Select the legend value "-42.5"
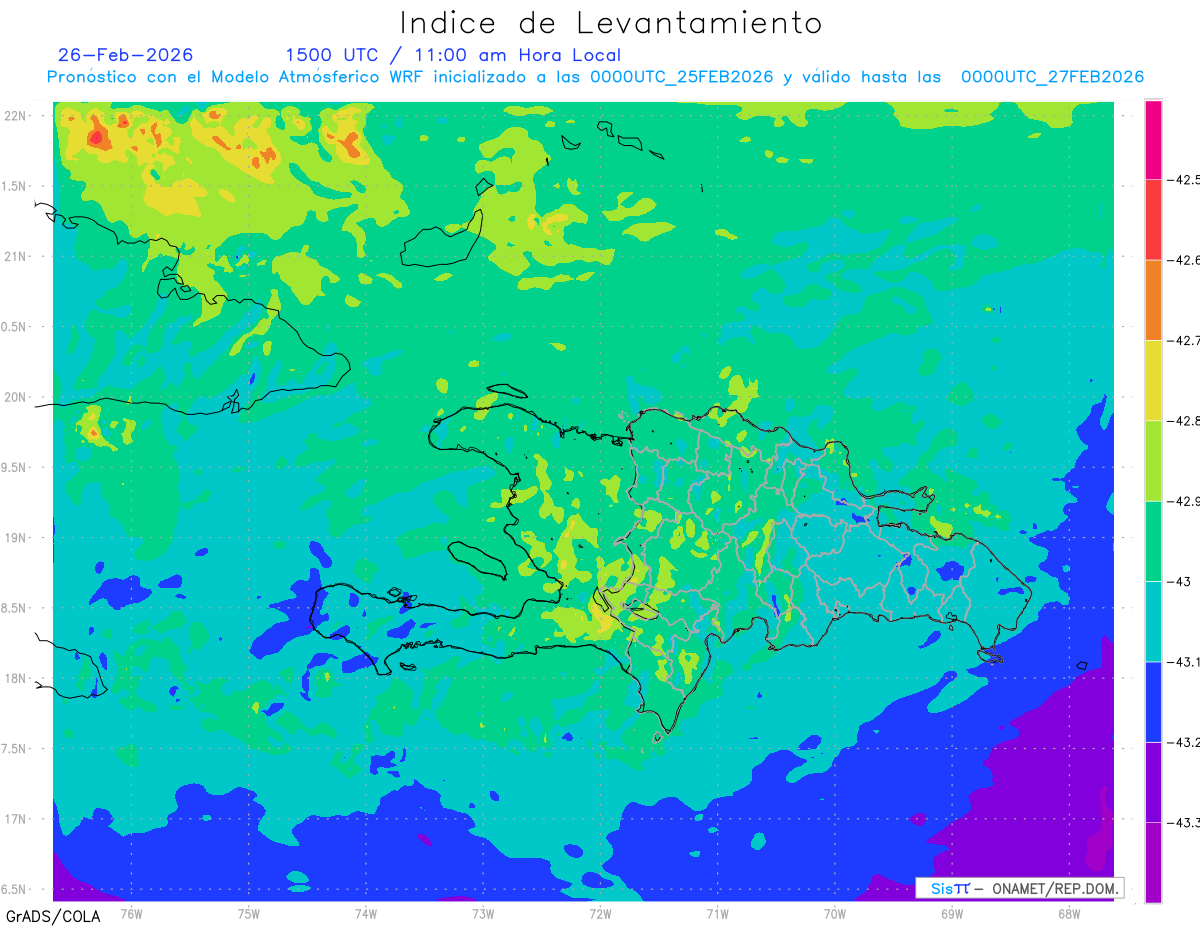1200x927 pixels. coord(1184,180)
